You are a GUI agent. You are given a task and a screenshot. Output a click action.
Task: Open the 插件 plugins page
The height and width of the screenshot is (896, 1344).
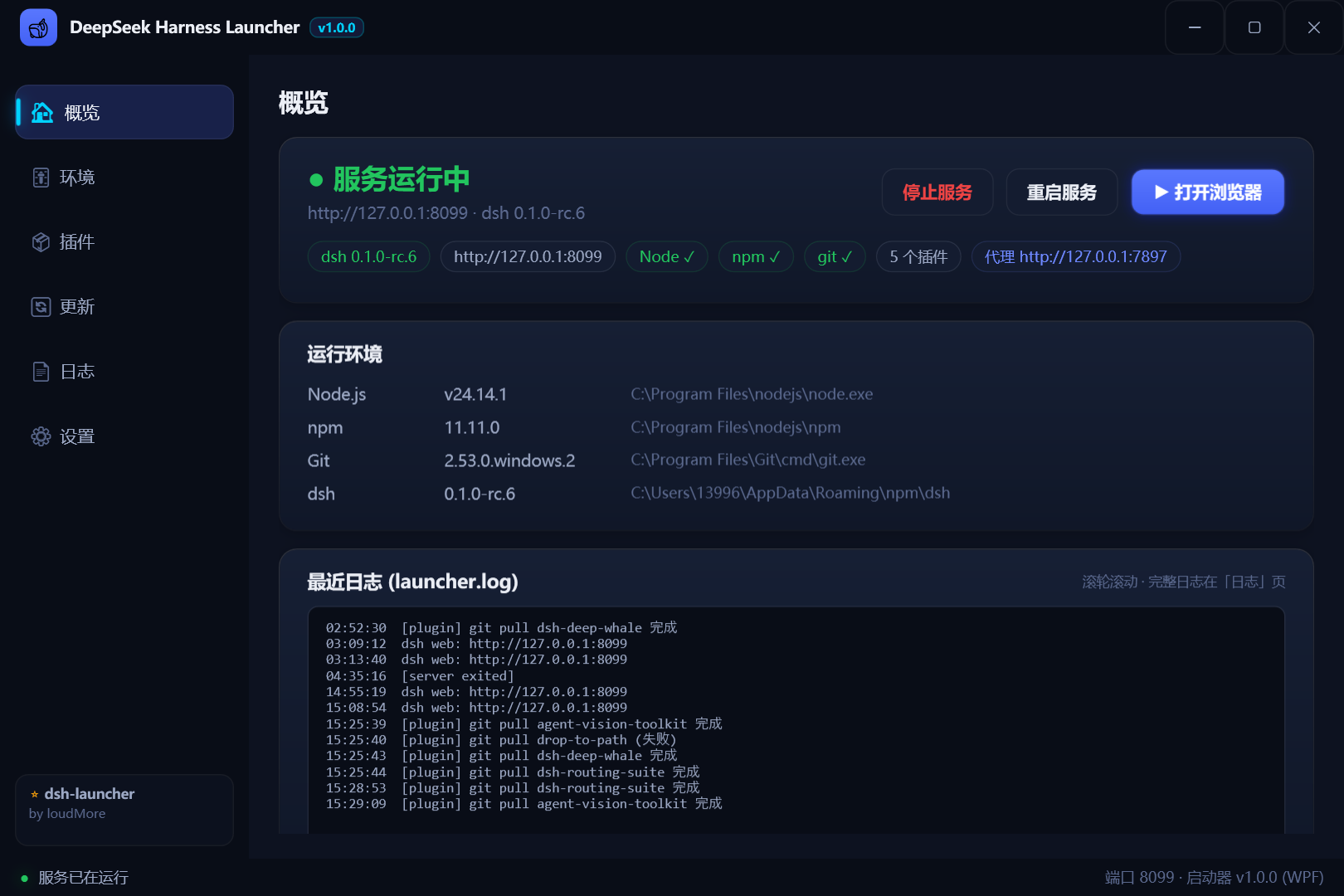(x=124, y=242)
